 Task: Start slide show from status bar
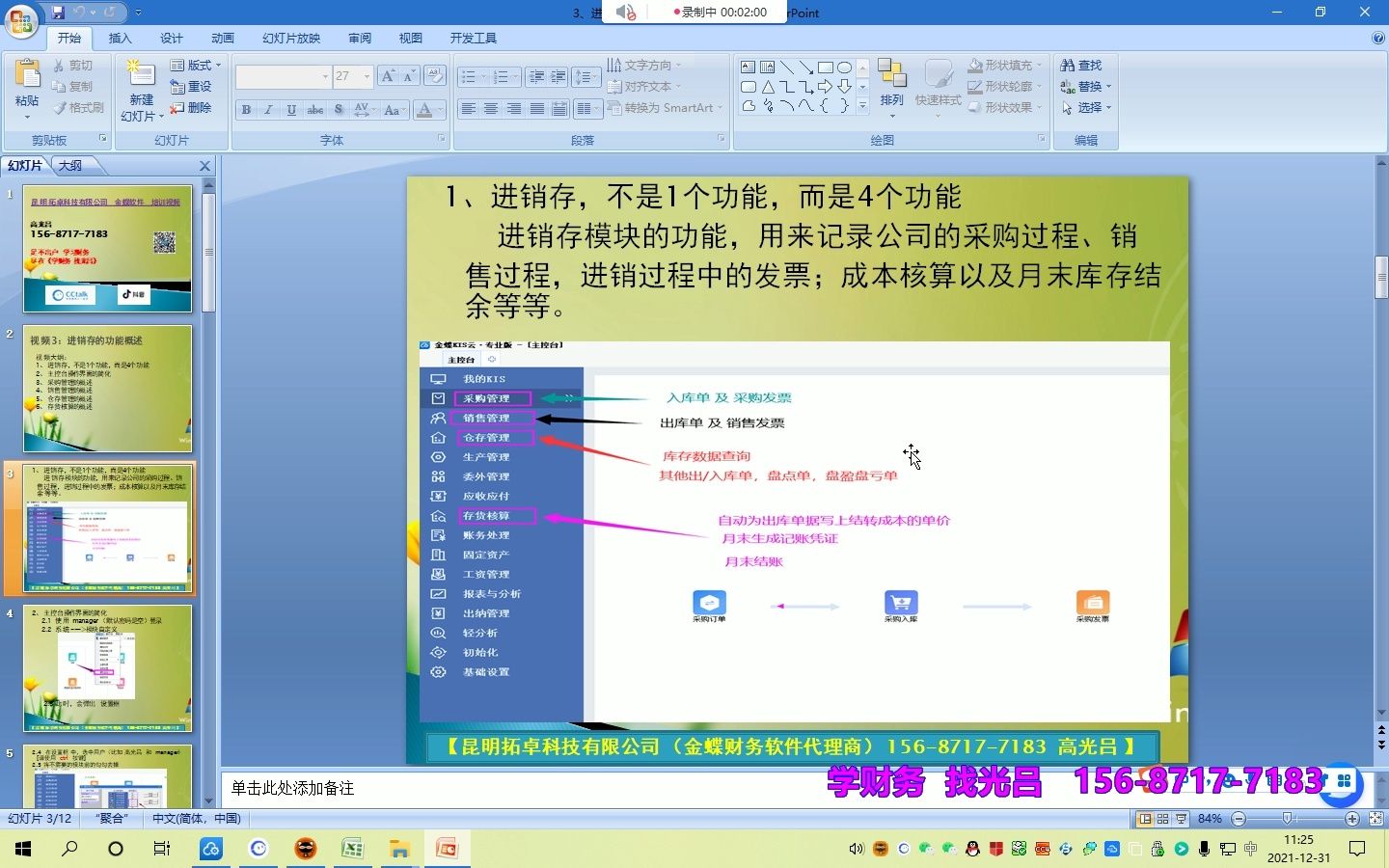coord(1182,819)
